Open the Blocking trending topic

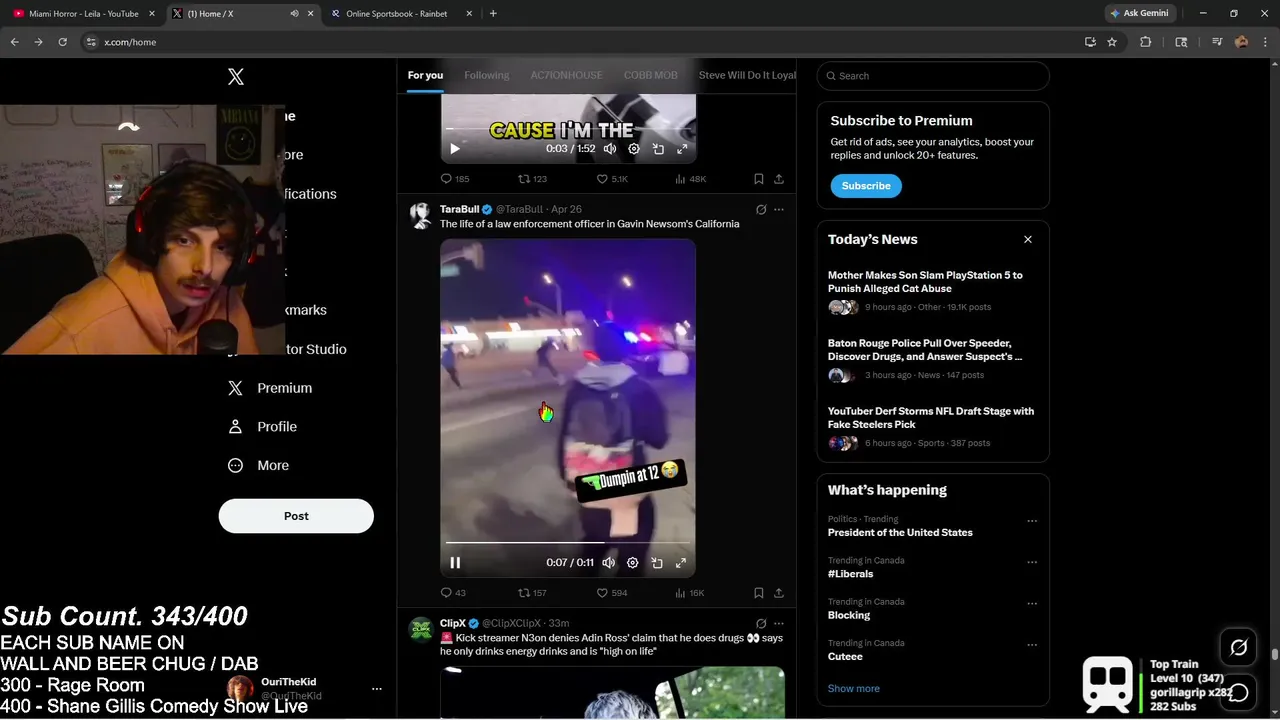[849, 615]
